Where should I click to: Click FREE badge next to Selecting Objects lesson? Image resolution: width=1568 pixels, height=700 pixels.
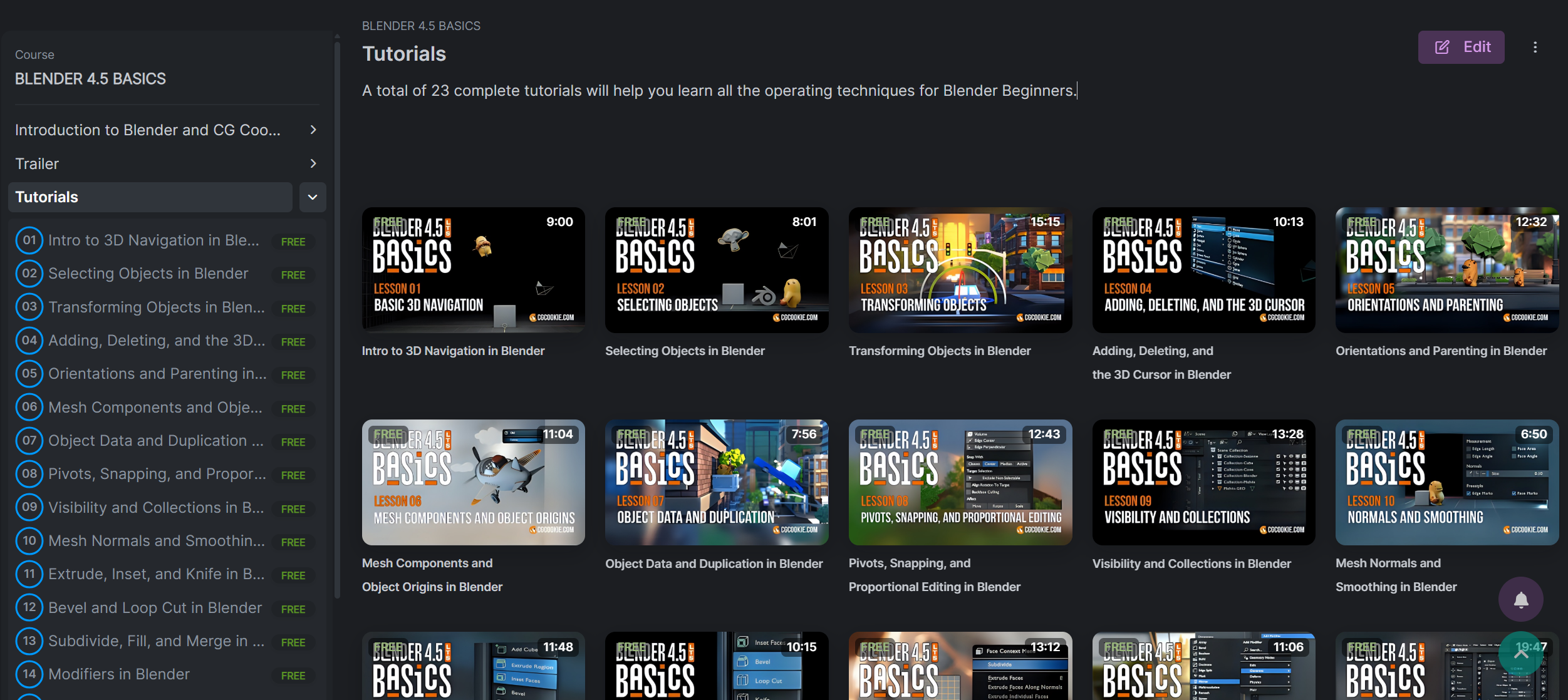(x=293, y=275)
